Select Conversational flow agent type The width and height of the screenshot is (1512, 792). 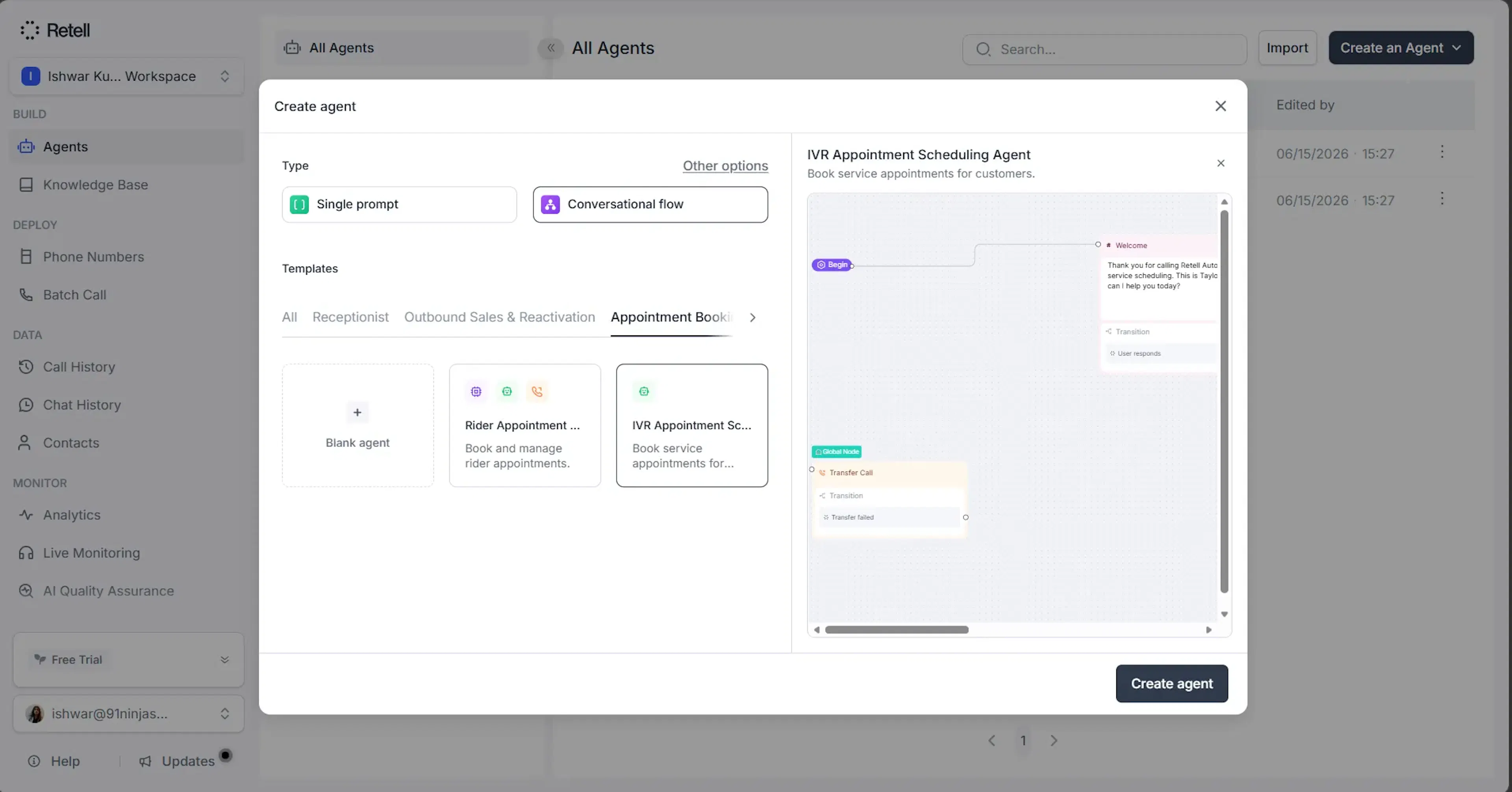click(x=650, y=205)
